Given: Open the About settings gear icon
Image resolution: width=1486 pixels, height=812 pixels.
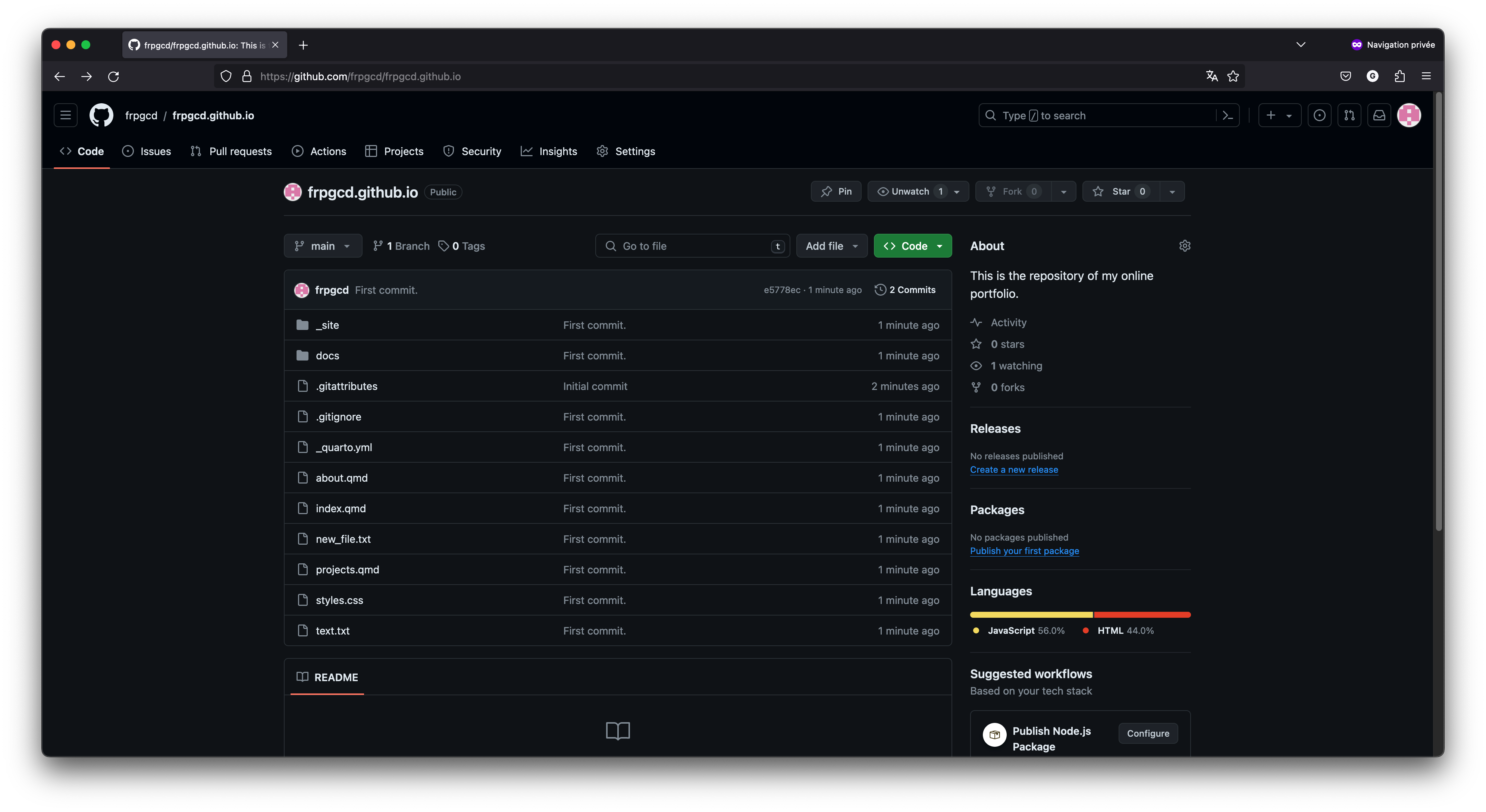Looking at the screenshot, I should 1185,246.
